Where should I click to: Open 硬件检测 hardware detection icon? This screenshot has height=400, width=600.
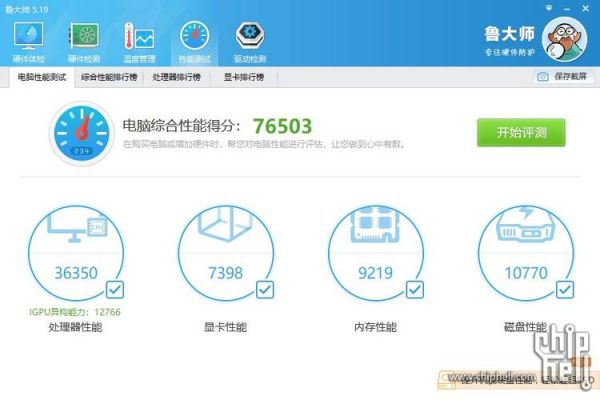pyautogui.click(x=84, y=42)
